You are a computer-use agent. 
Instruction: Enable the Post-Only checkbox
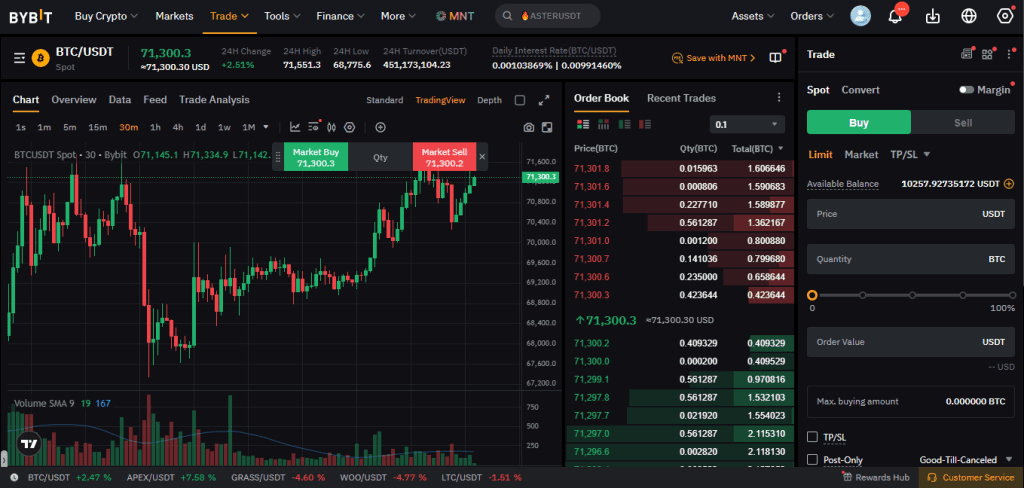coord(812,460)
